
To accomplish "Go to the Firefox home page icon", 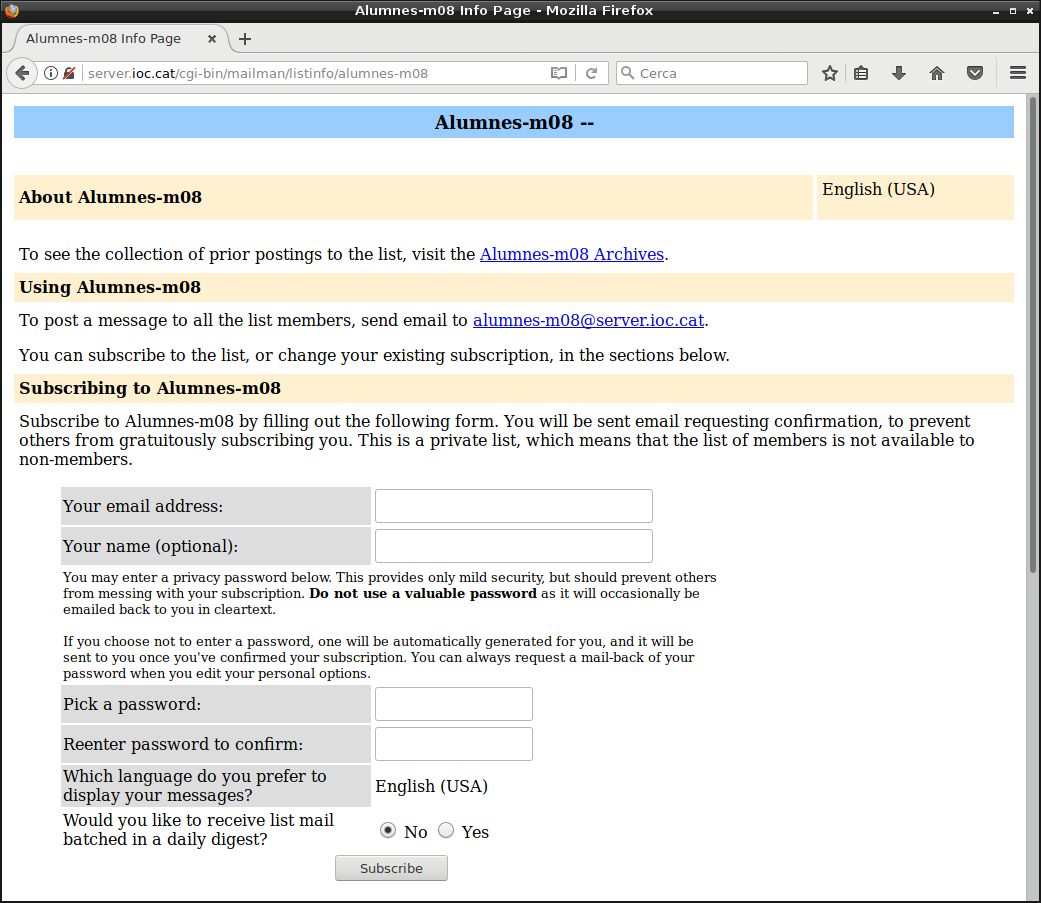I will pos(937,73).
